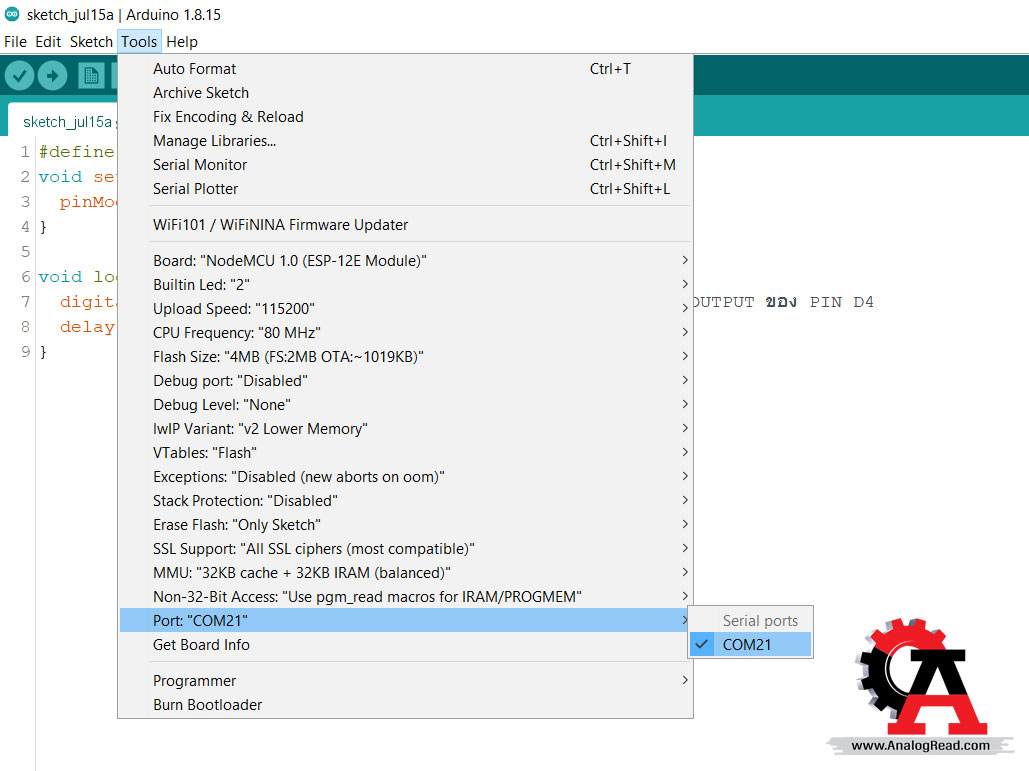Screen dimensions: 1029x771
Task: Expand the Programmer submenu
Action: pos(405,680)
